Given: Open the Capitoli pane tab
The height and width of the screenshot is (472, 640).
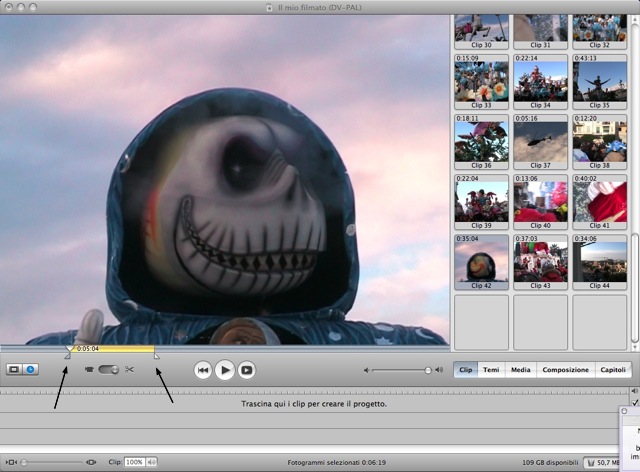Looking at the screenshot, I should pyautogui.click(x=613, y=370).
